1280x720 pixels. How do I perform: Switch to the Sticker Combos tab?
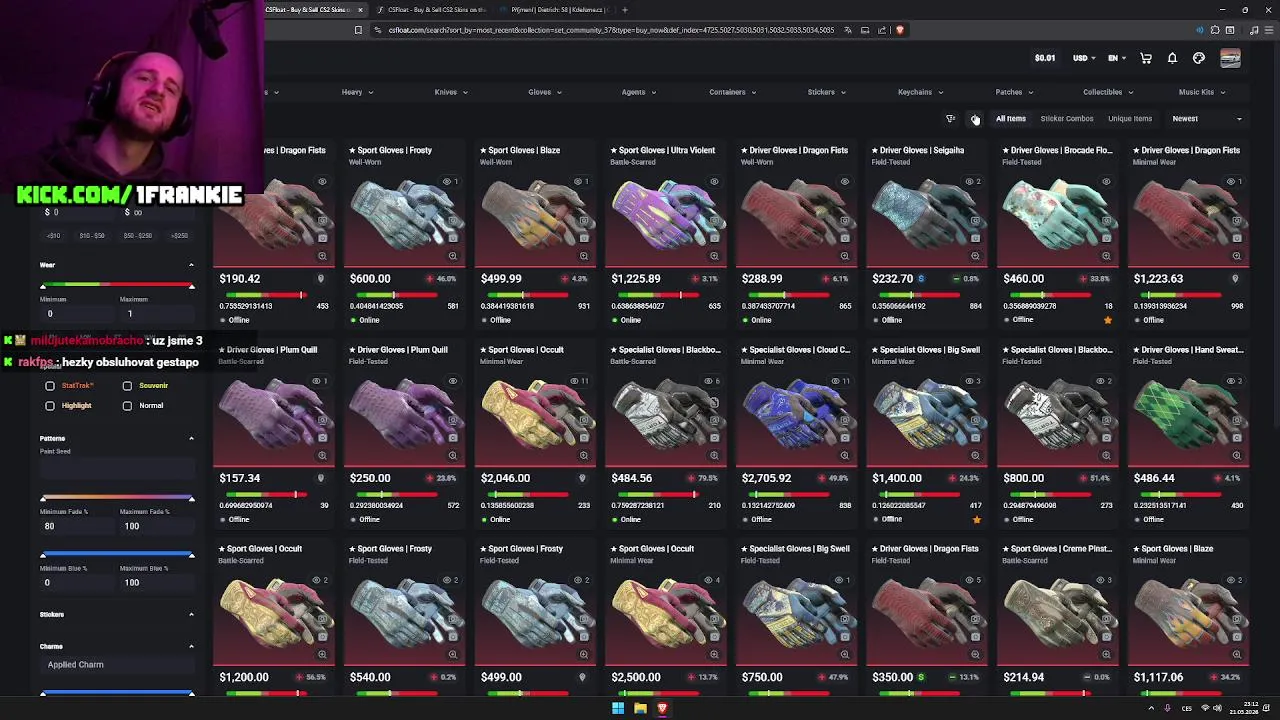tap(1067, 118)
